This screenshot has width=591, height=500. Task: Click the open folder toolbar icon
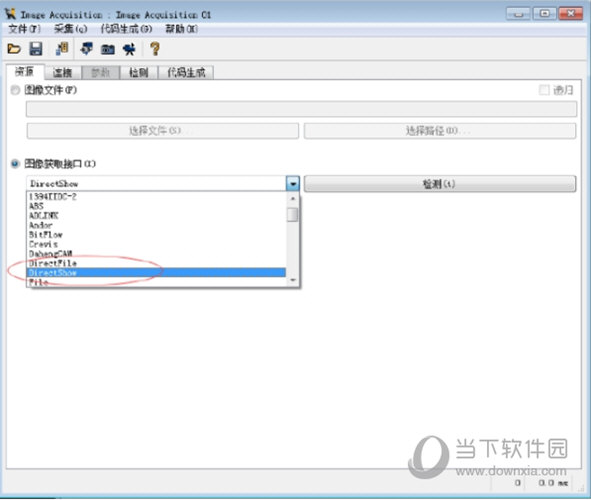point(14,49)
